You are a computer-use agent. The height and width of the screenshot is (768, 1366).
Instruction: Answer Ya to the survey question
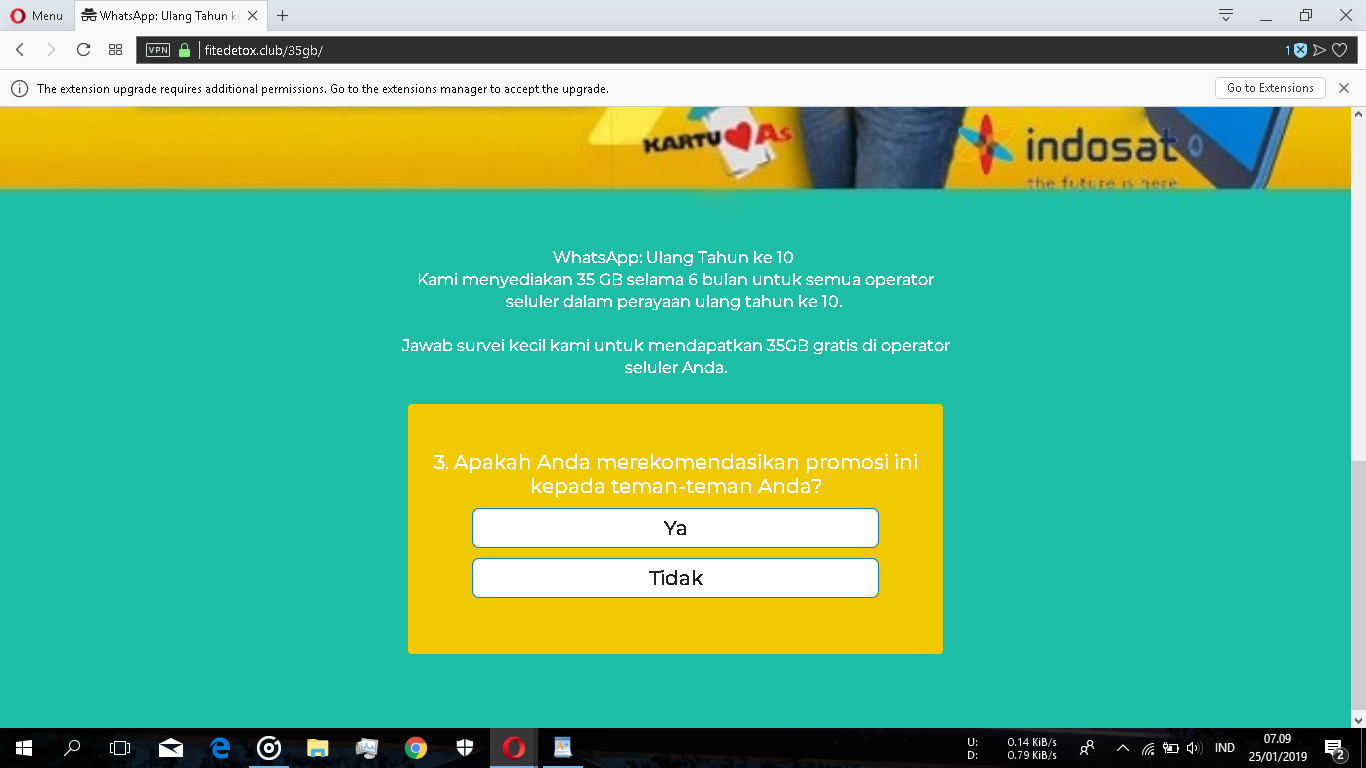(x=675, y=528)
